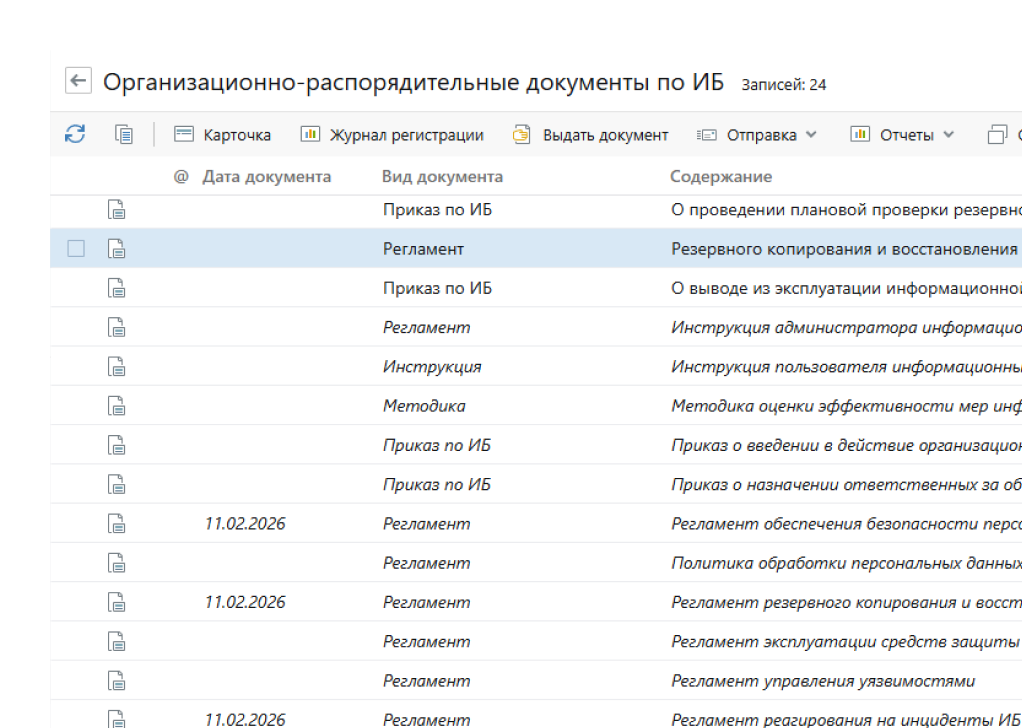Click document icon on the highlighted Регламент row
The height and width of the screenshot is (728, 1022).
[116, 248]
